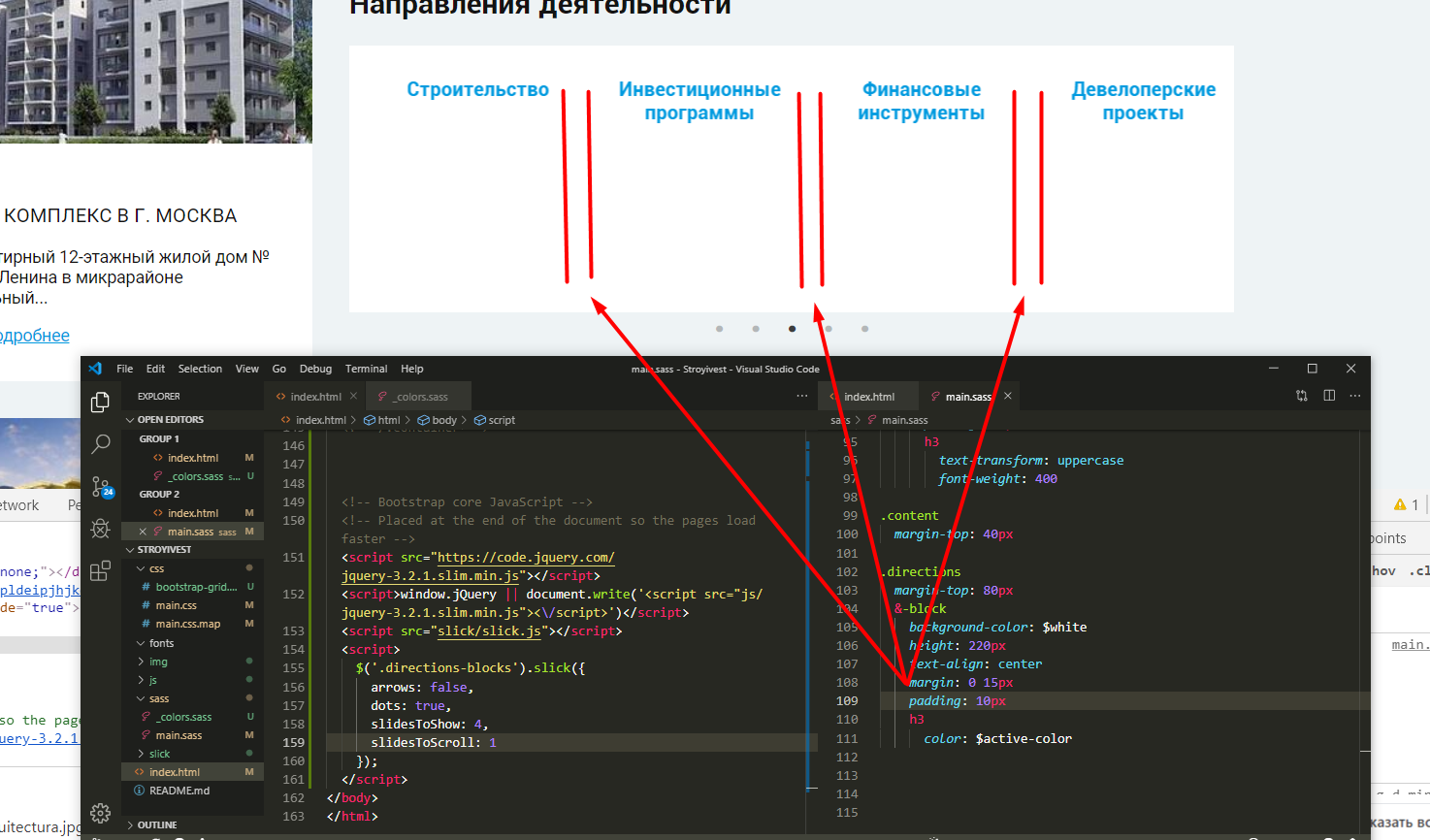Click the residential building photo thumbnail

click(x=156, y=71)
